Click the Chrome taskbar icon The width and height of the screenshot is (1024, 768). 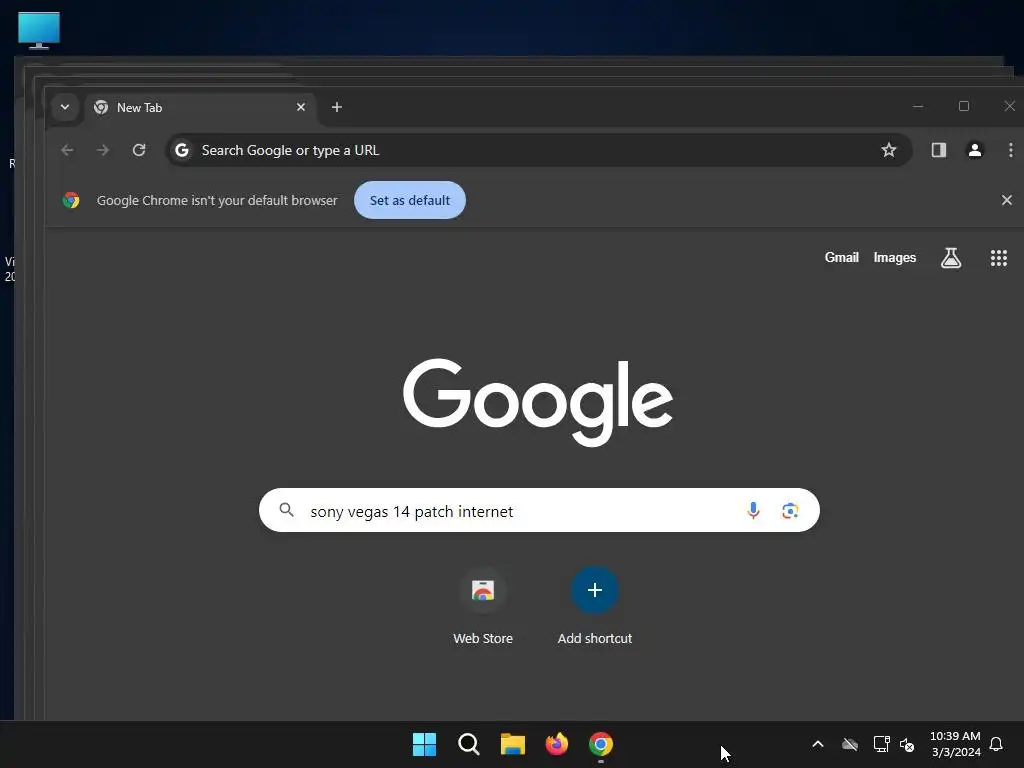601,744
